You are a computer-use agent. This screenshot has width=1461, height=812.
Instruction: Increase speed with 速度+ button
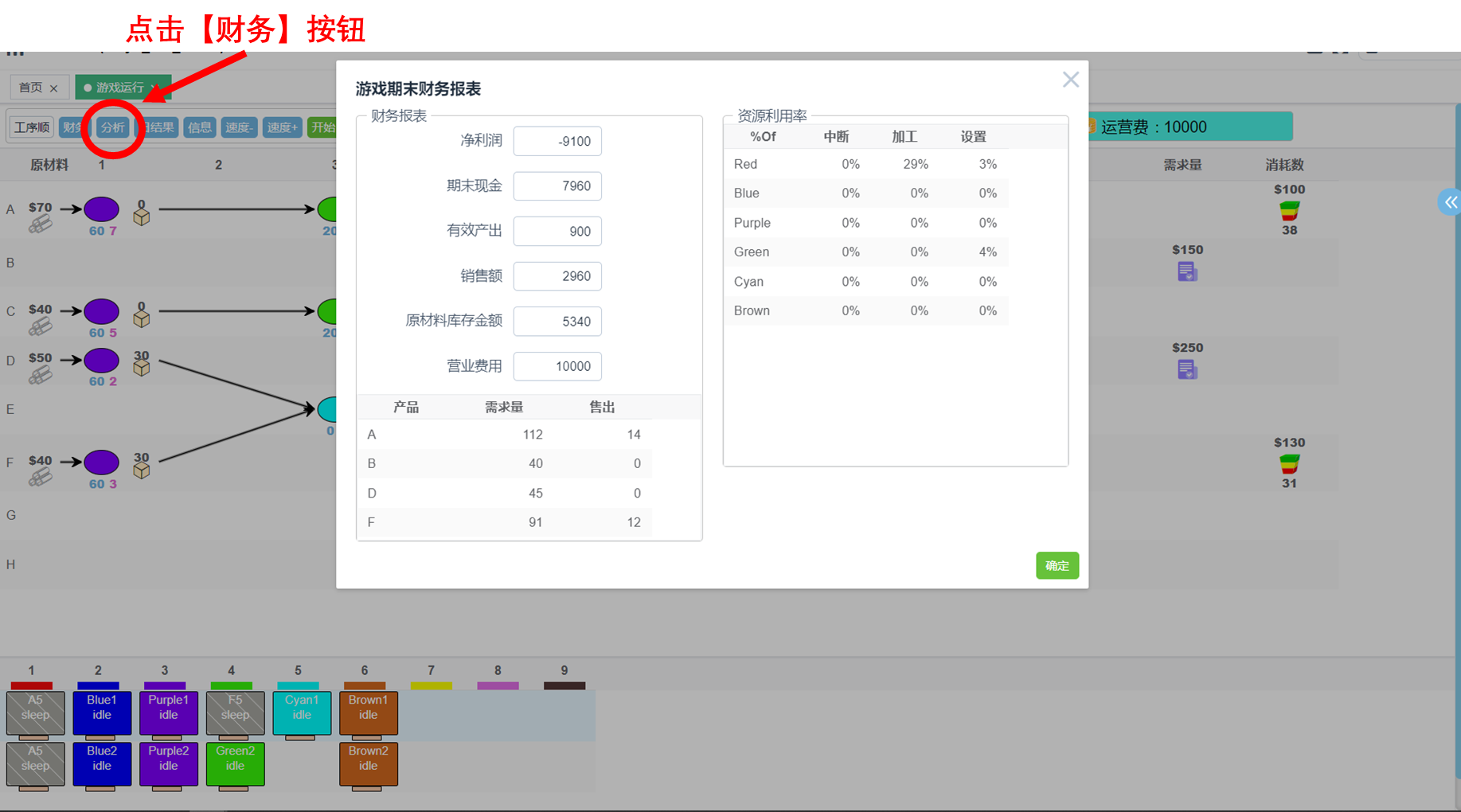[x=282, y=127]
